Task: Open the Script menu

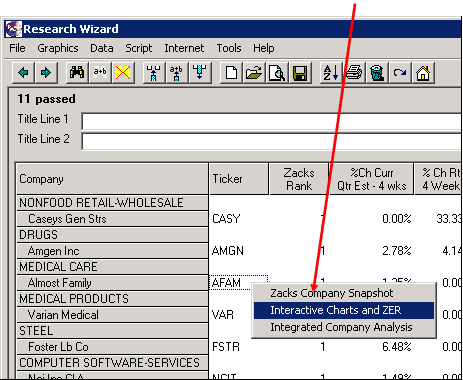Action: [x=139, y=48]
